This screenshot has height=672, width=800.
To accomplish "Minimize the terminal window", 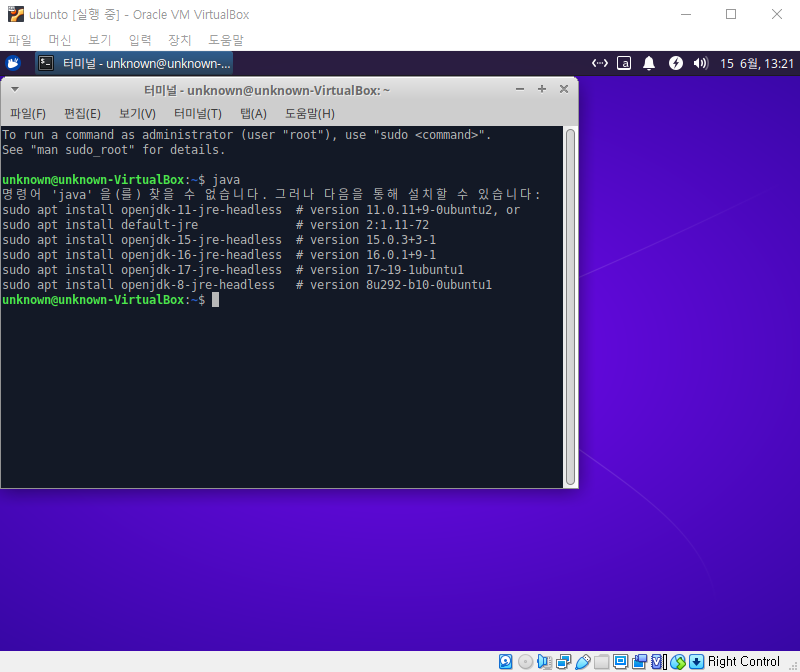I will (520, 89).
